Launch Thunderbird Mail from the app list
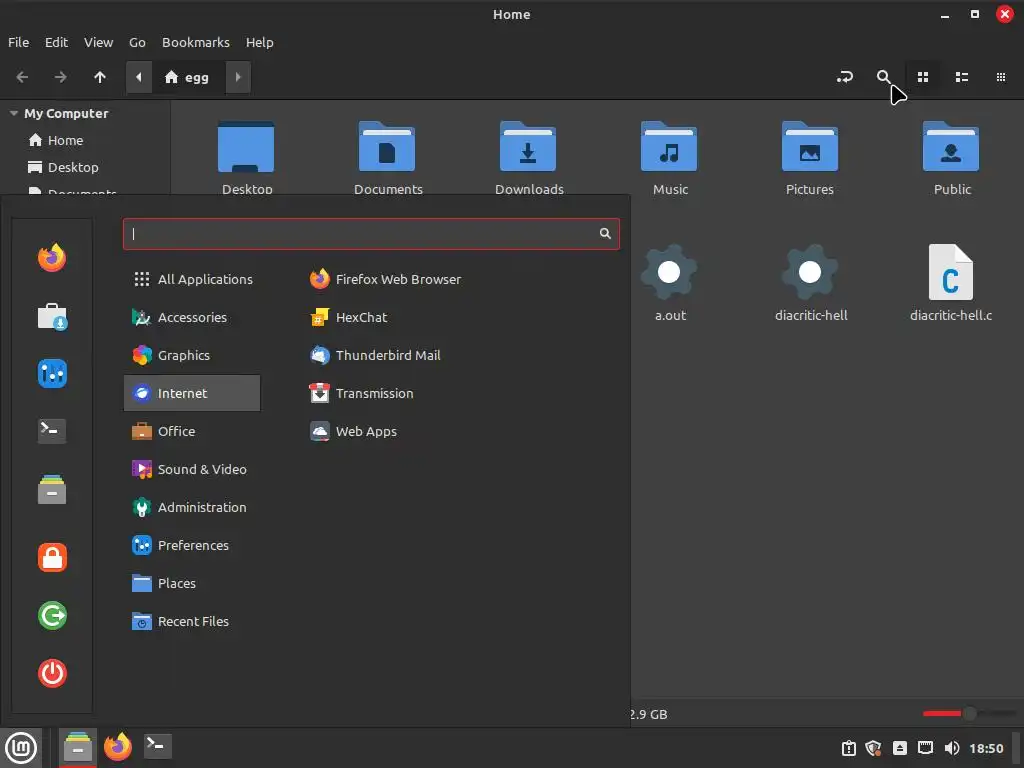This screenshot has height=768, width=1024. coord(375,355)
